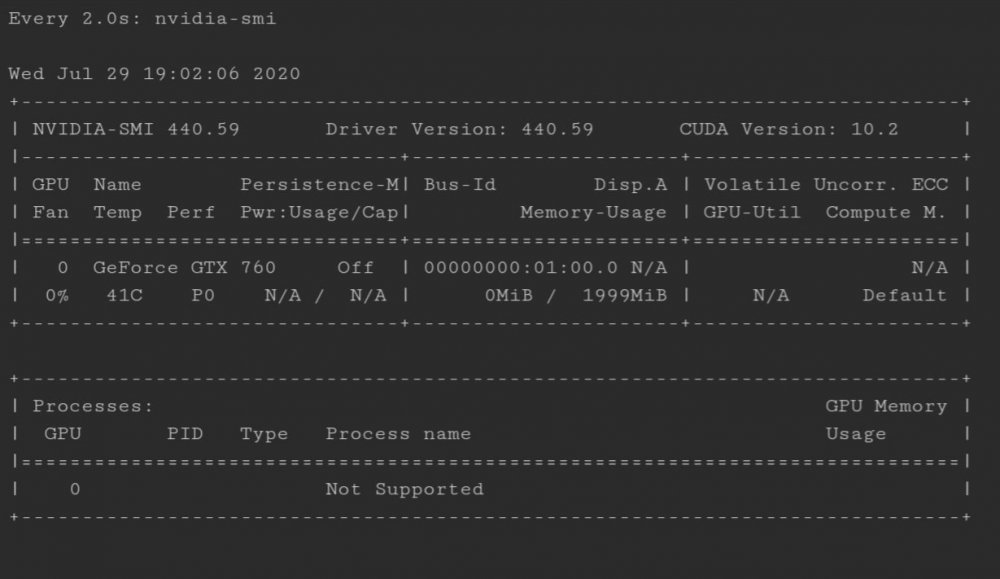
Task: Click the Off persistence mode value
Action: 355,268
